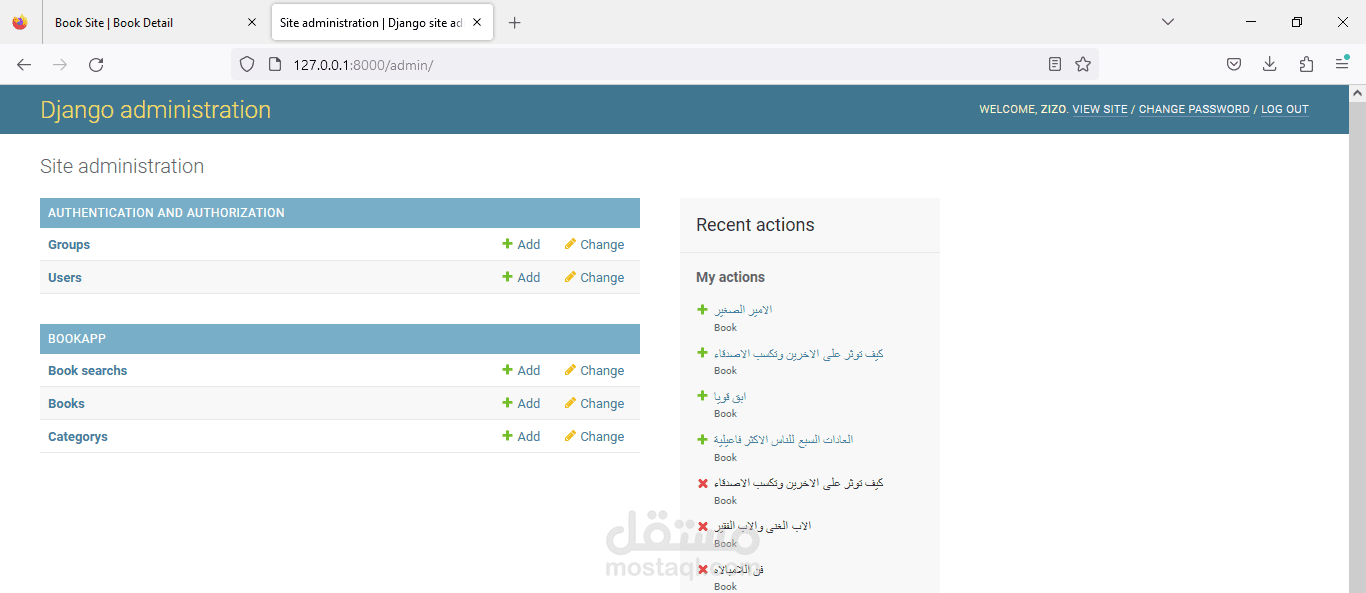The image size is (1366, 593).
Task: Reload the admin page
Action: pyautogui.click(x=96, y=64)
